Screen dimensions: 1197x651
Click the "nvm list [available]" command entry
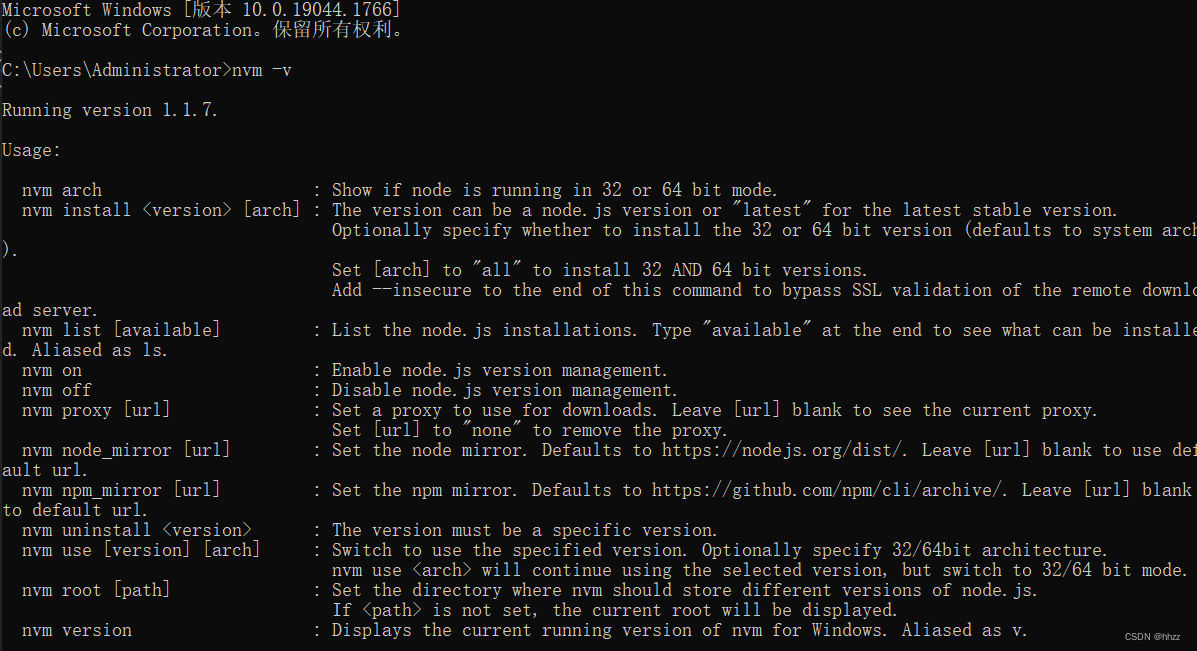tap(120, 330)
